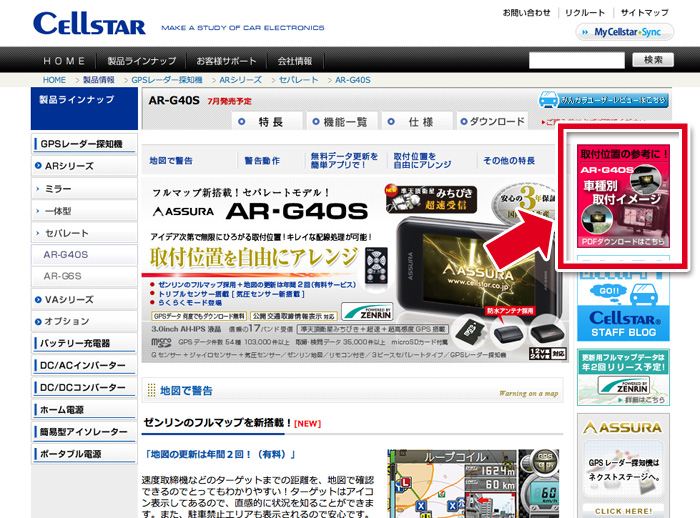Go to 製品情報 breadcrumb
This screenshot has width=700, height=518.
(x=99, y=80)
